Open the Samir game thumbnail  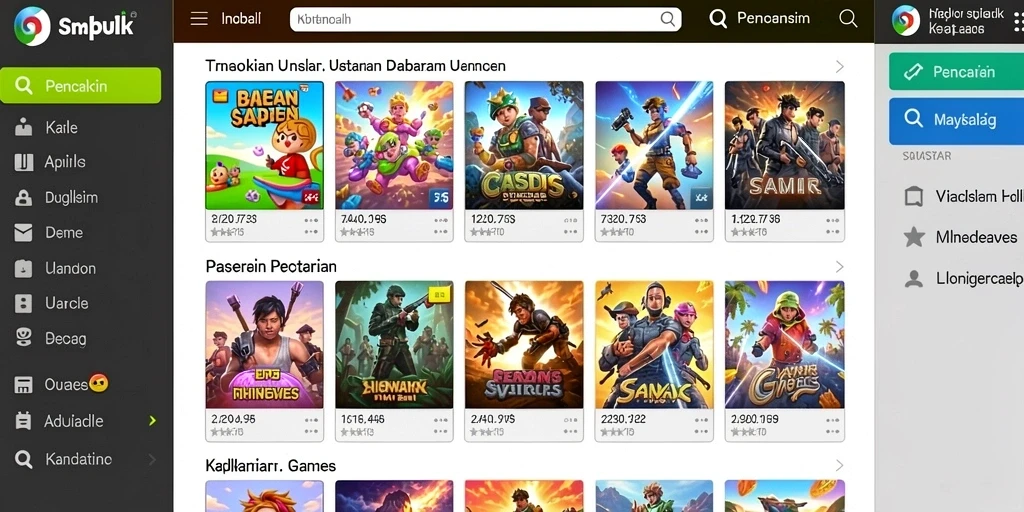(784, 145)
